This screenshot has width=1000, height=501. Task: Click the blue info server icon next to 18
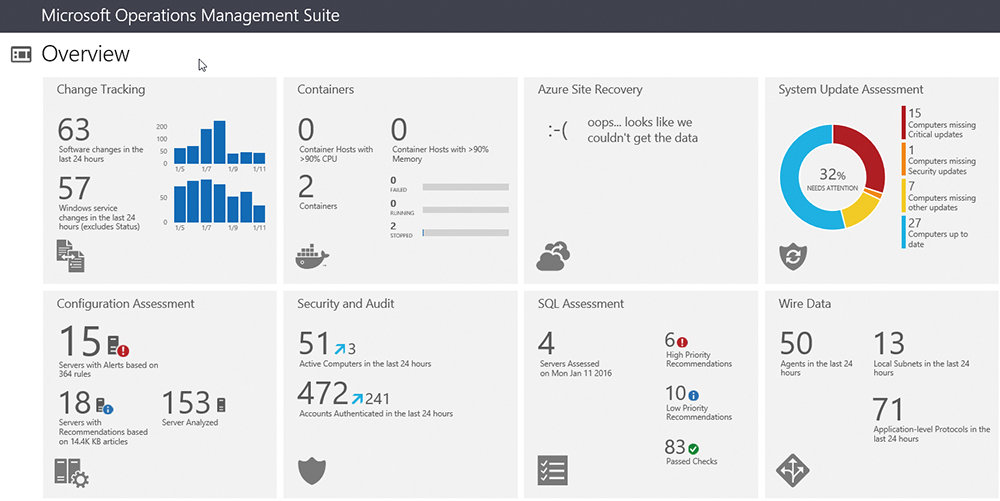point(104,405)
